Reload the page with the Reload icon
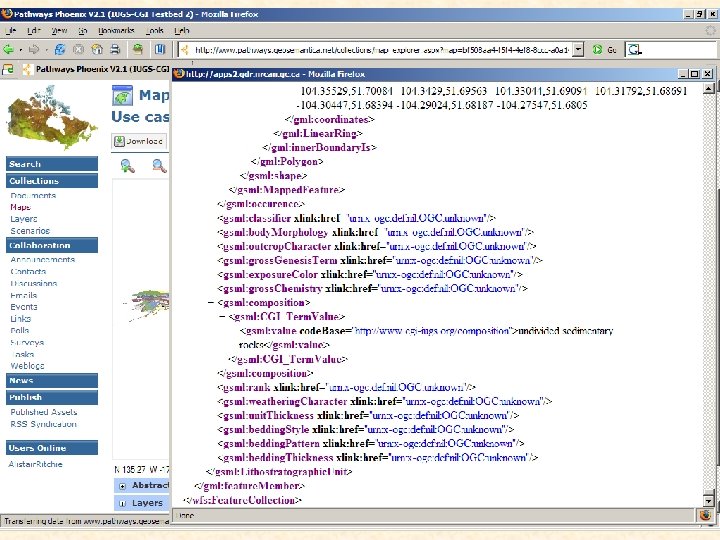 (x=60, y=49)
